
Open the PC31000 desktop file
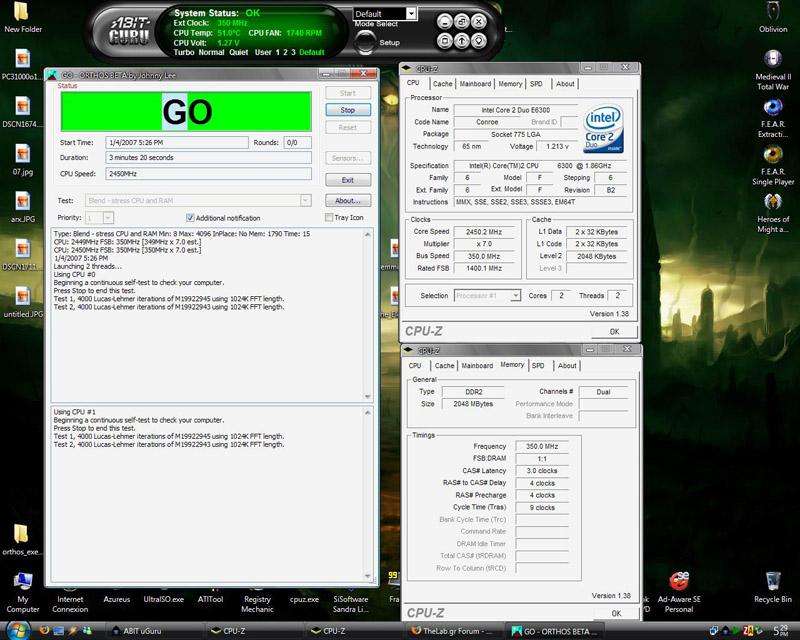point(21,64)
